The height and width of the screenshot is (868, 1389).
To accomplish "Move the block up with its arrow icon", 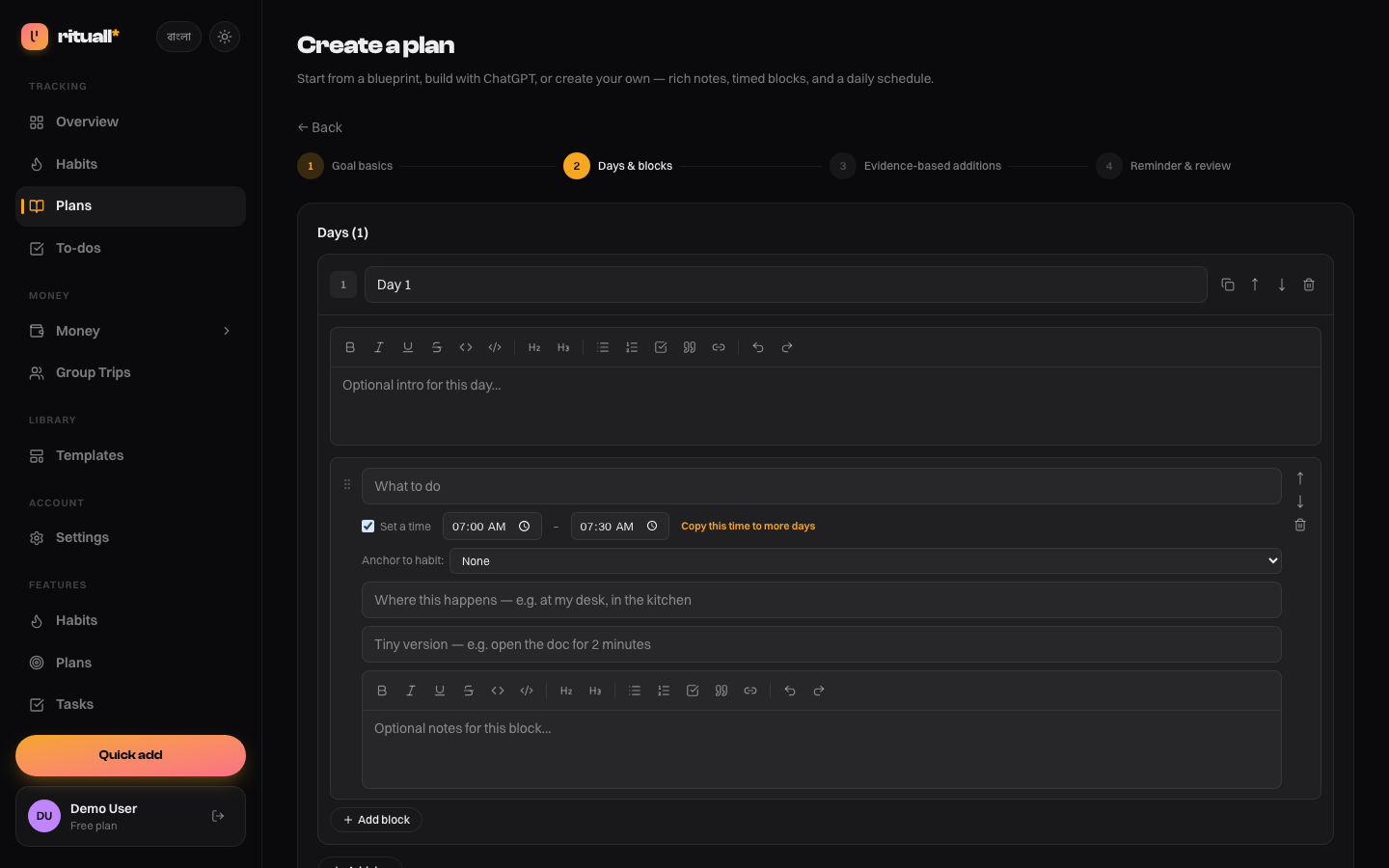I will (x=1300, y=478).
